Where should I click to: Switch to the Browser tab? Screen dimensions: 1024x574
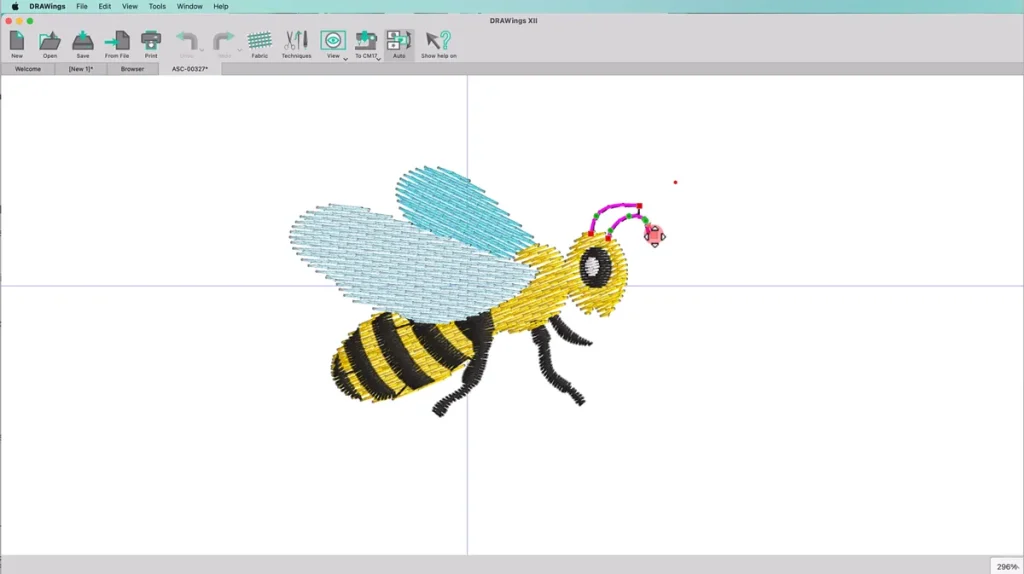click(x=132, y=69)
